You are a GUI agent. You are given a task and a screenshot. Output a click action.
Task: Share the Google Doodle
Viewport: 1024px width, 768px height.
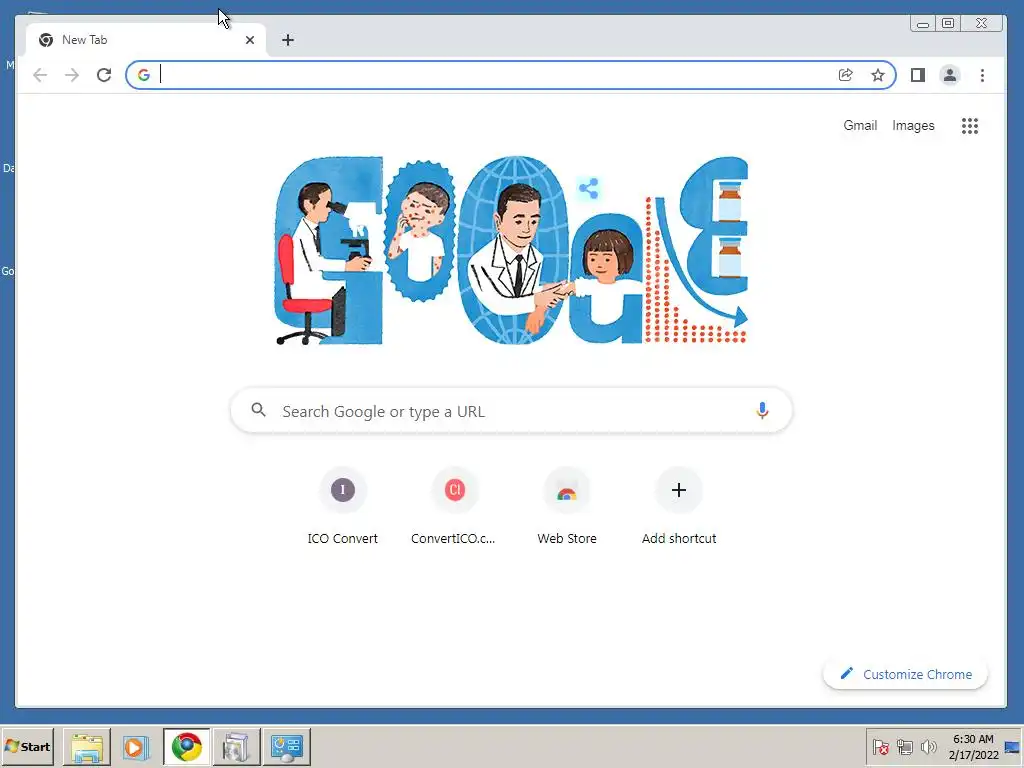coord(588,189)
